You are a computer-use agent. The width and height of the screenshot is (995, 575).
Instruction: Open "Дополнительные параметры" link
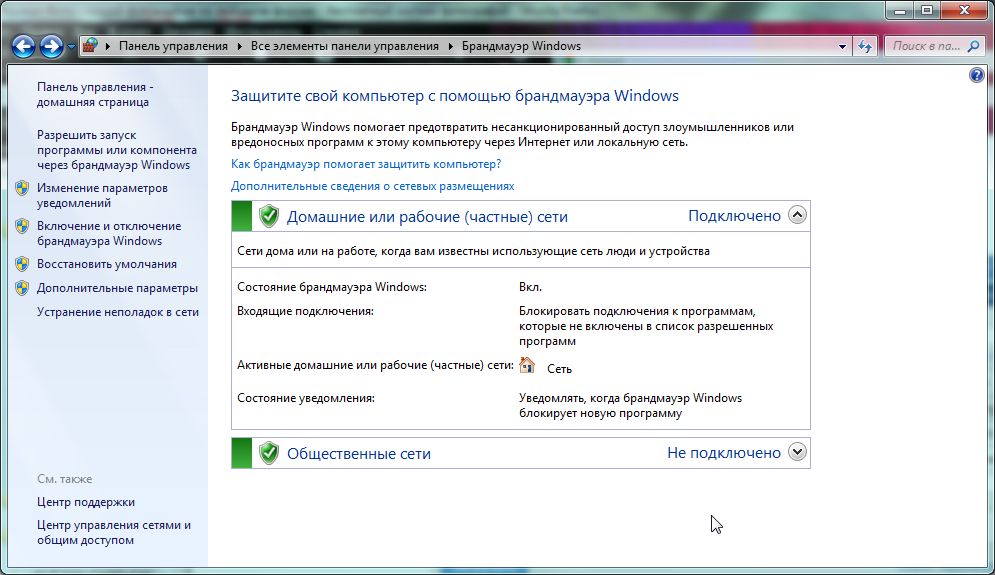coord(117,288)
